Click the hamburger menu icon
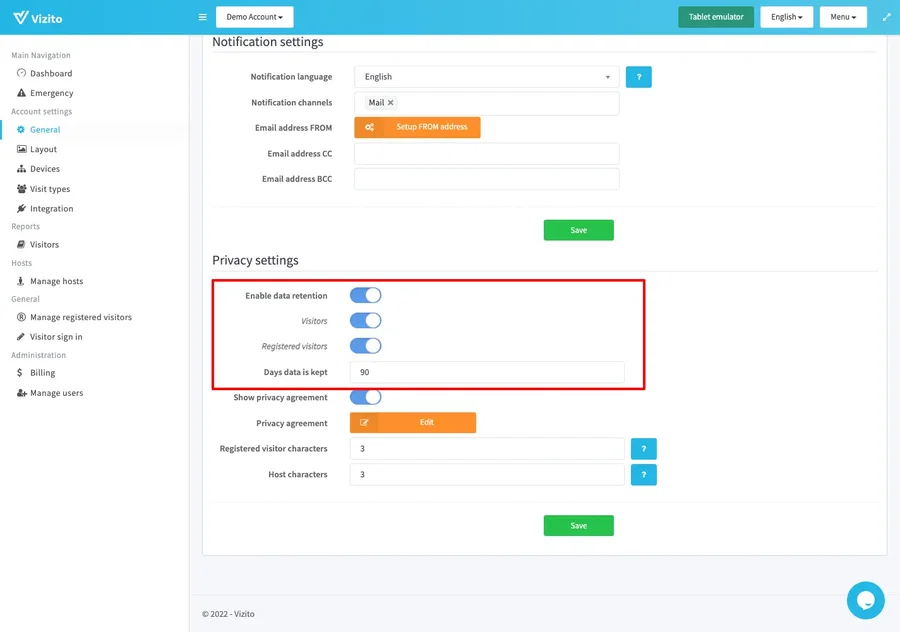Image resolution: width=900 pixels, height=632 pixels. click(x=203, y=17)
